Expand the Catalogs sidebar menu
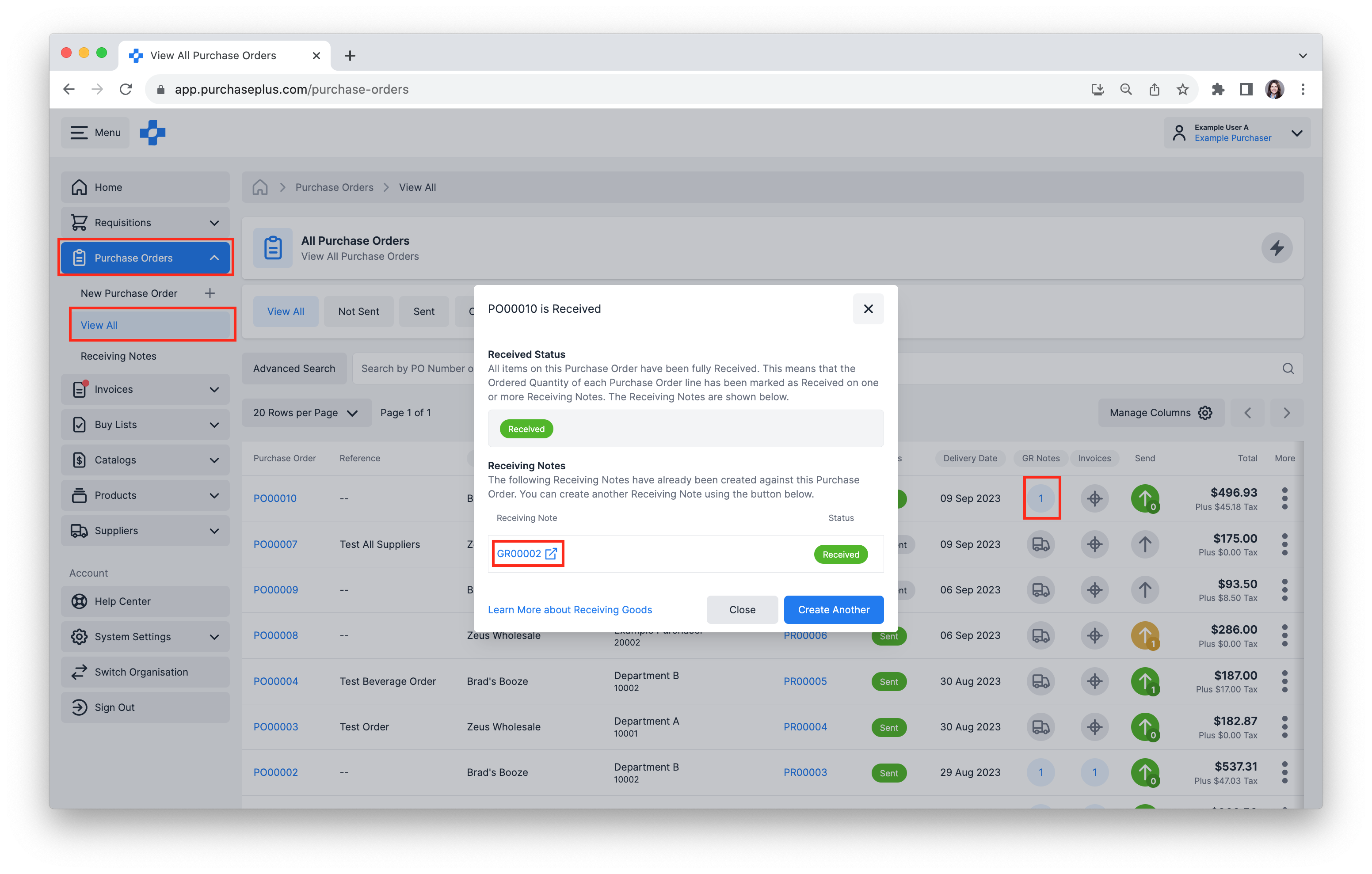This screenshot has height=874, width=1372. click(145, 460)
